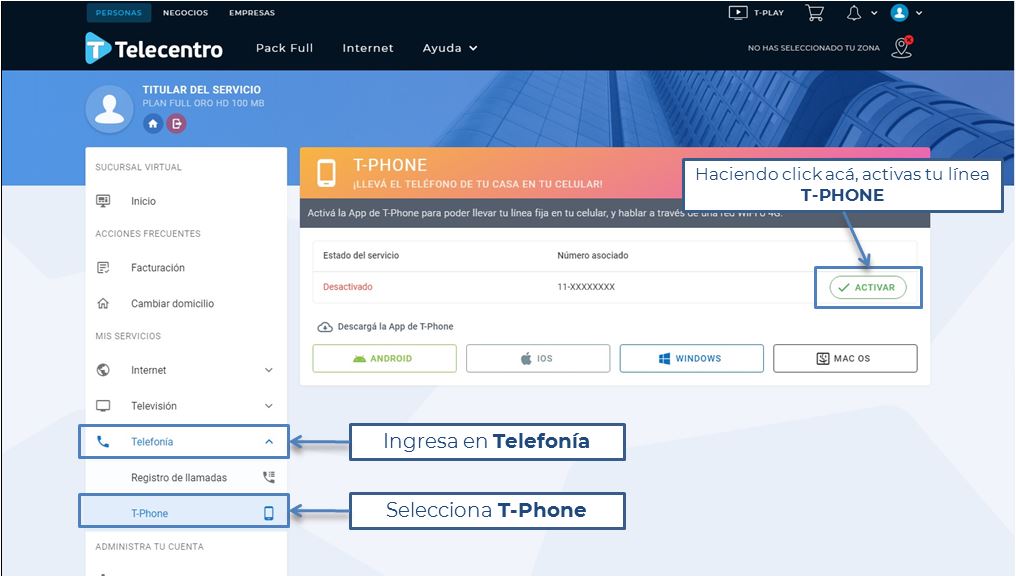Click the red logout icon under Titular
Image resolution: width=1016 pixels, height=577 pixels.
(x=176, y=123)
